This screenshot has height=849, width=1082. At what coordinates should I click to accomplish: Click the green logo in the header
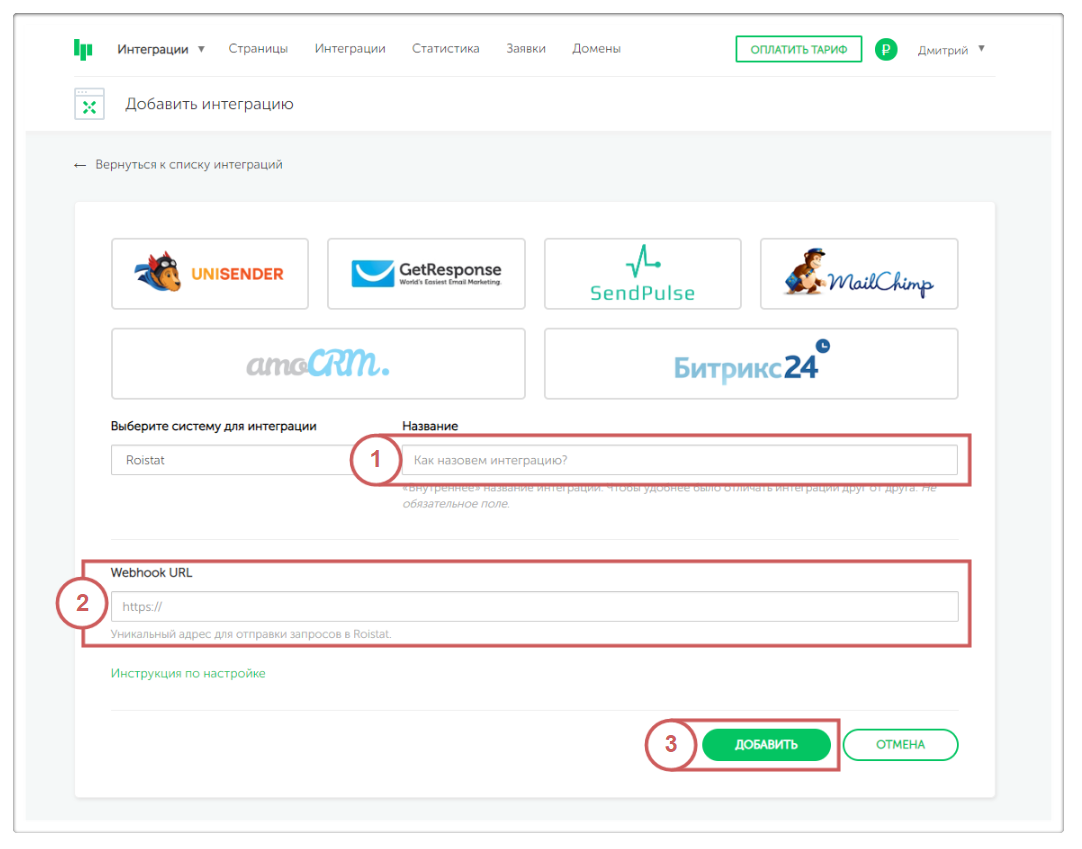tap(83, 49)
